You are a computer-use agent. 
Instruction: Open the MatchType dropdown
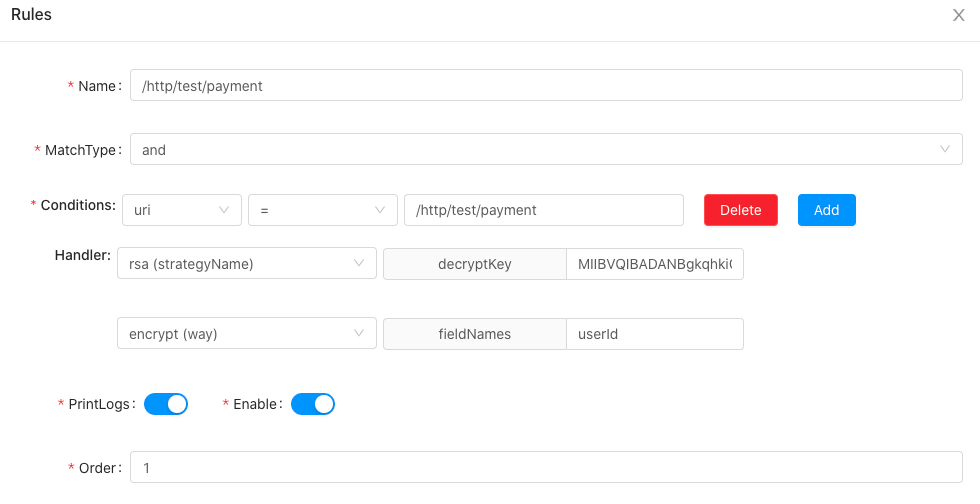tap(530, 150)
